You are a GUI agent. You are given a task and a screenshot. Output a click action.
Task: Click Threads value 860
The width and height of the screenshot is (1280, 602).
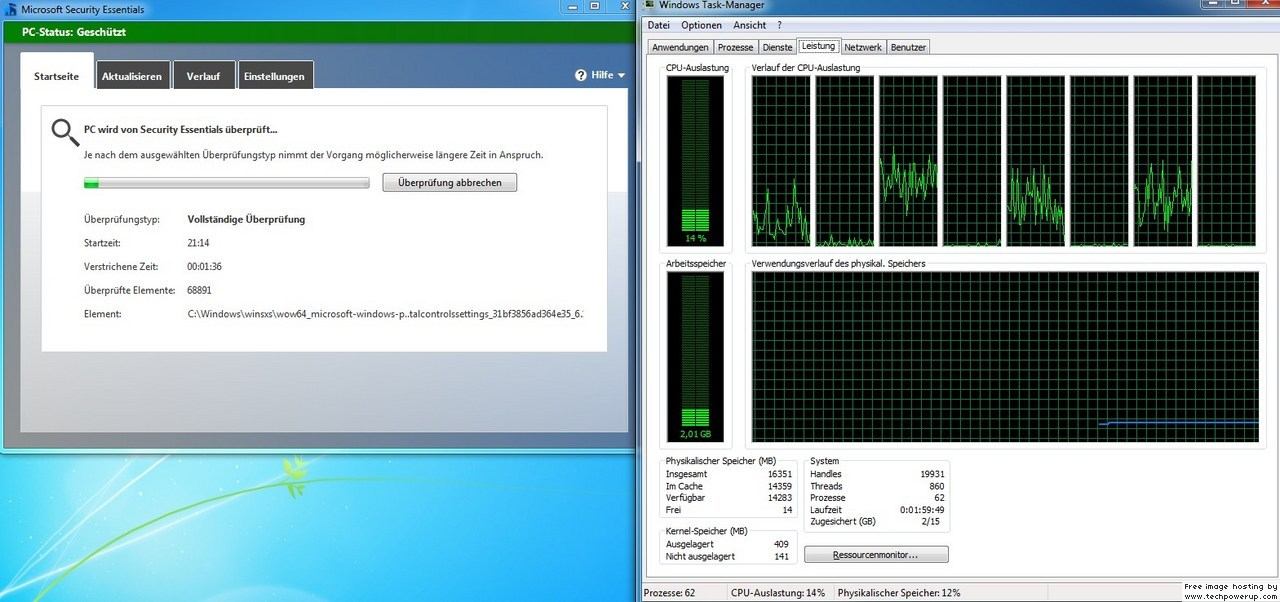pos(936,486)
